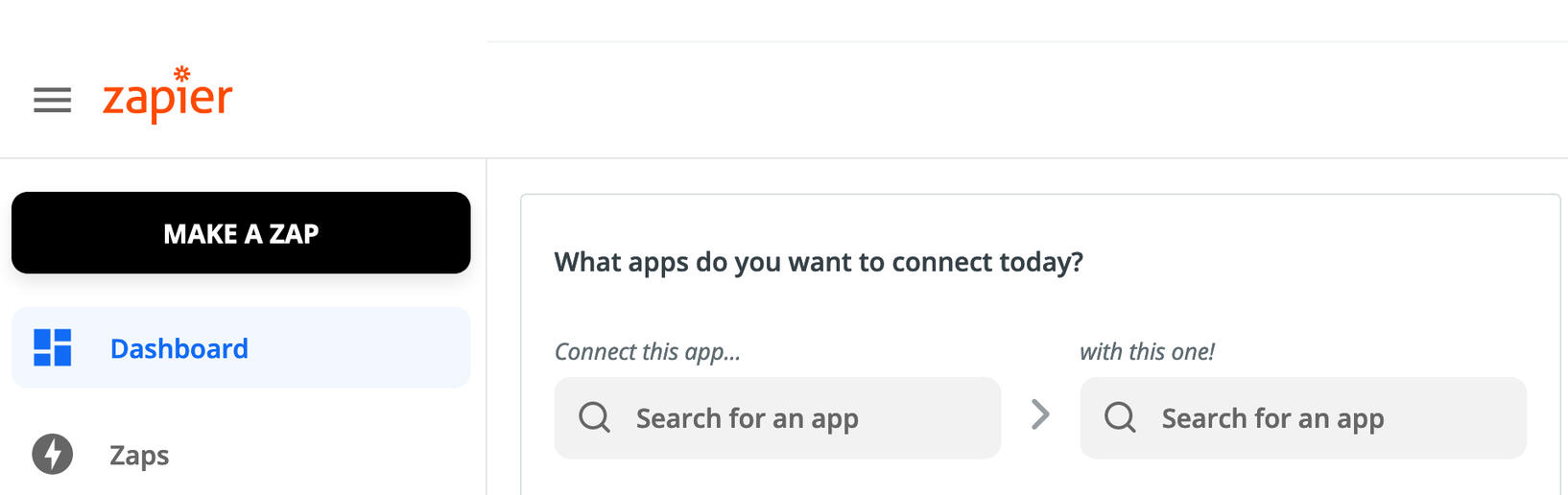Click the Zaps lightning bolt icon
Image resolution: width=1568 pixels, height=495 pixels.
click(52, 454)
